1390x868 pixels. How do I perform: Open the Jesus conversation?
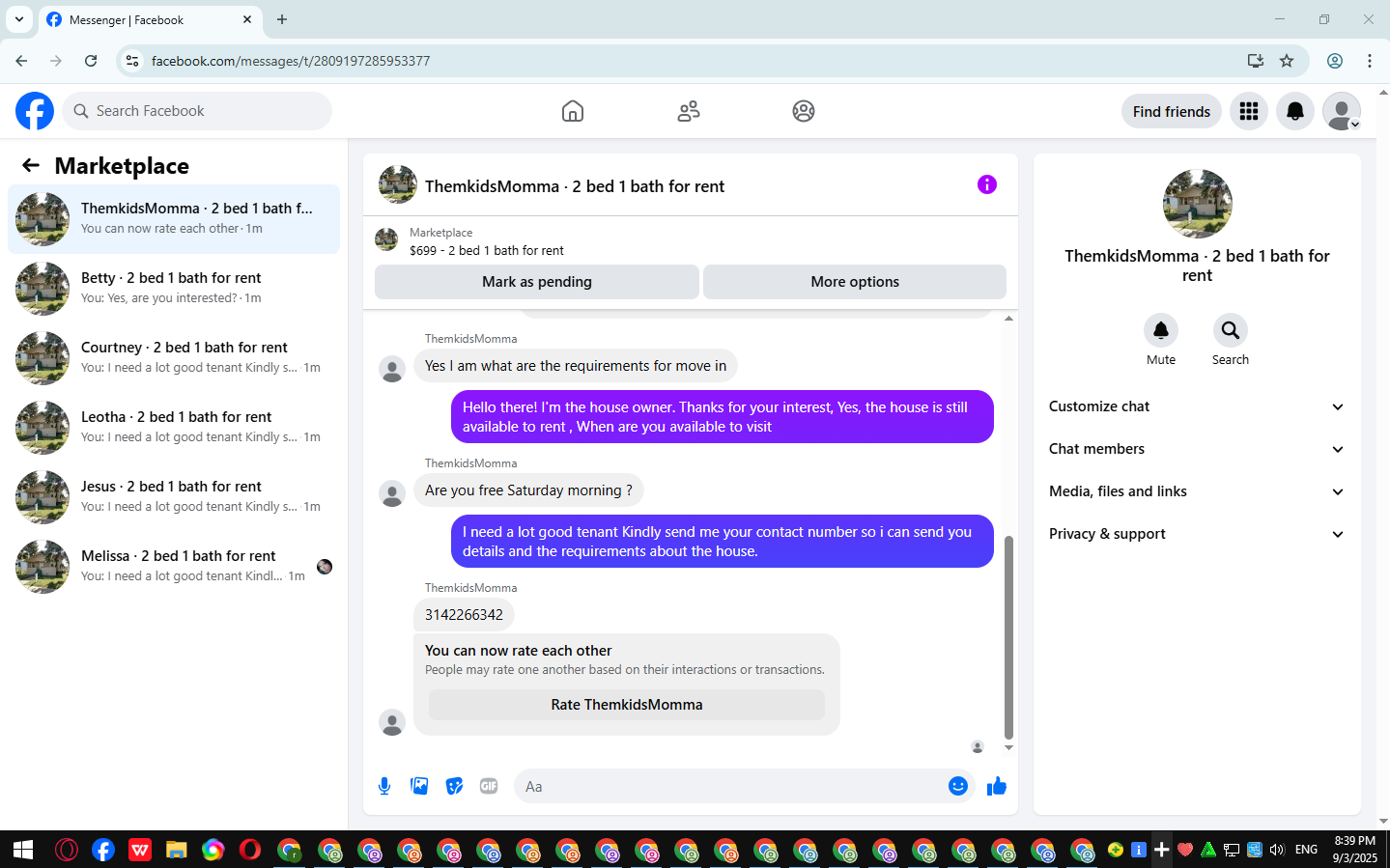(x=174, y=497)
